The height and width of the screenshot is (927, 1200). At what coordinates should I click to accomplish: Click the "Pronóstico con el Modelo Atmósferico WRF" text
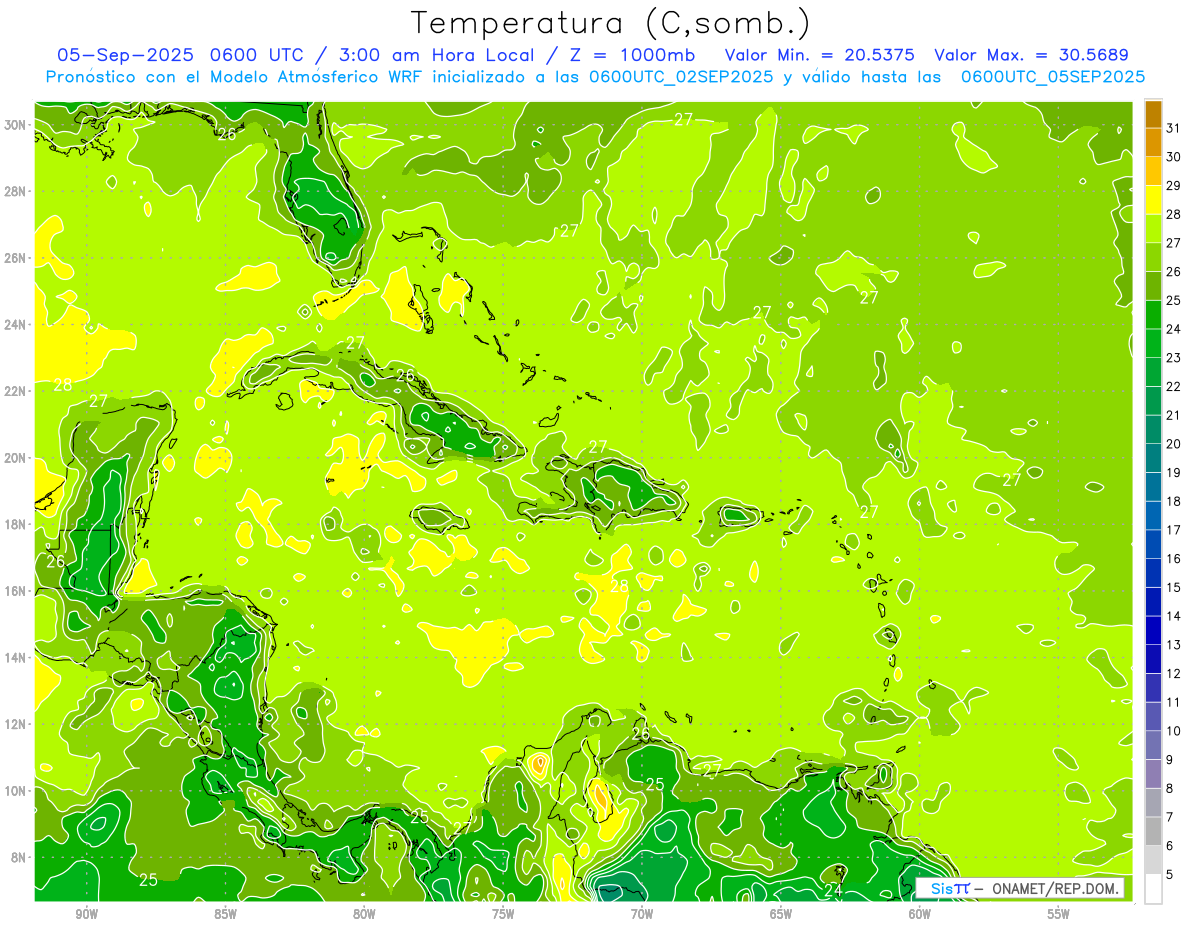point(235,77)
